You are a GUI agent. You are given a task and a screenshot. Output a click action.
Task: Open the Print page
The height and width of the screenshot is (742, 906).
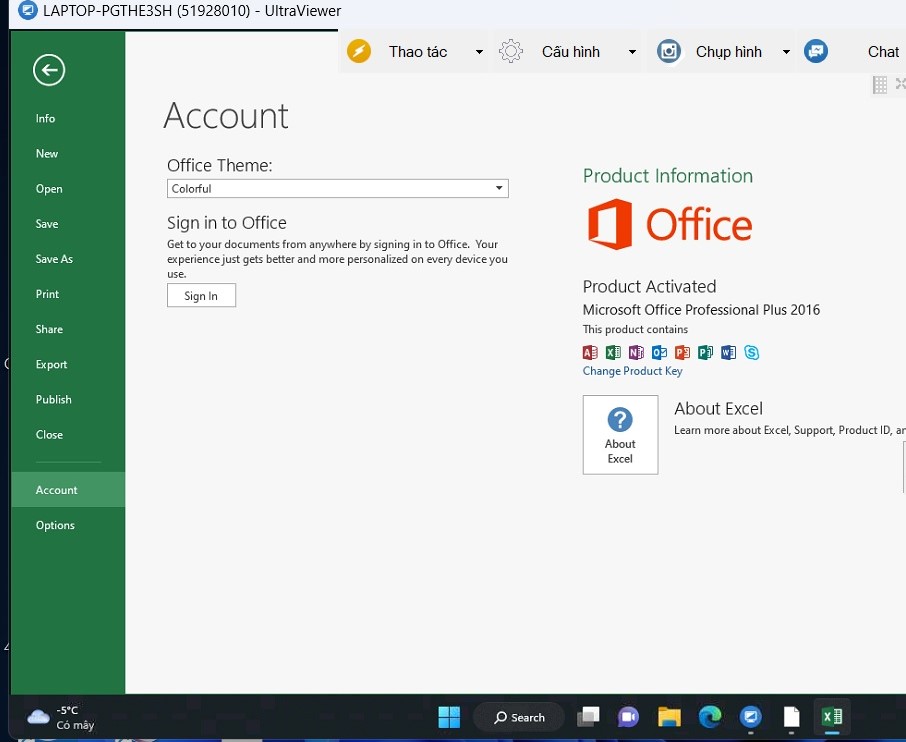point(47,294)
